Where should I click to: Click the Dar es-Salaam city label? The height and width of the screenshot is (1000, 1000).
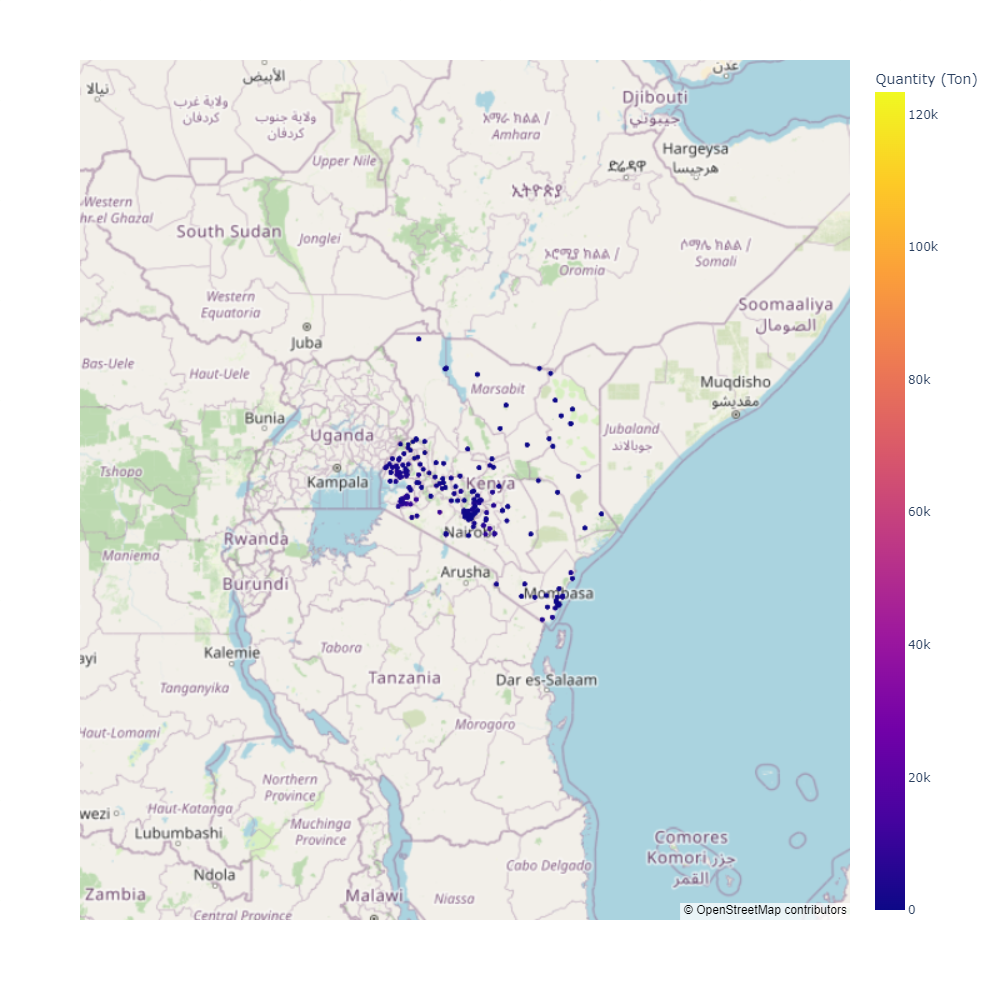point(546,681)
